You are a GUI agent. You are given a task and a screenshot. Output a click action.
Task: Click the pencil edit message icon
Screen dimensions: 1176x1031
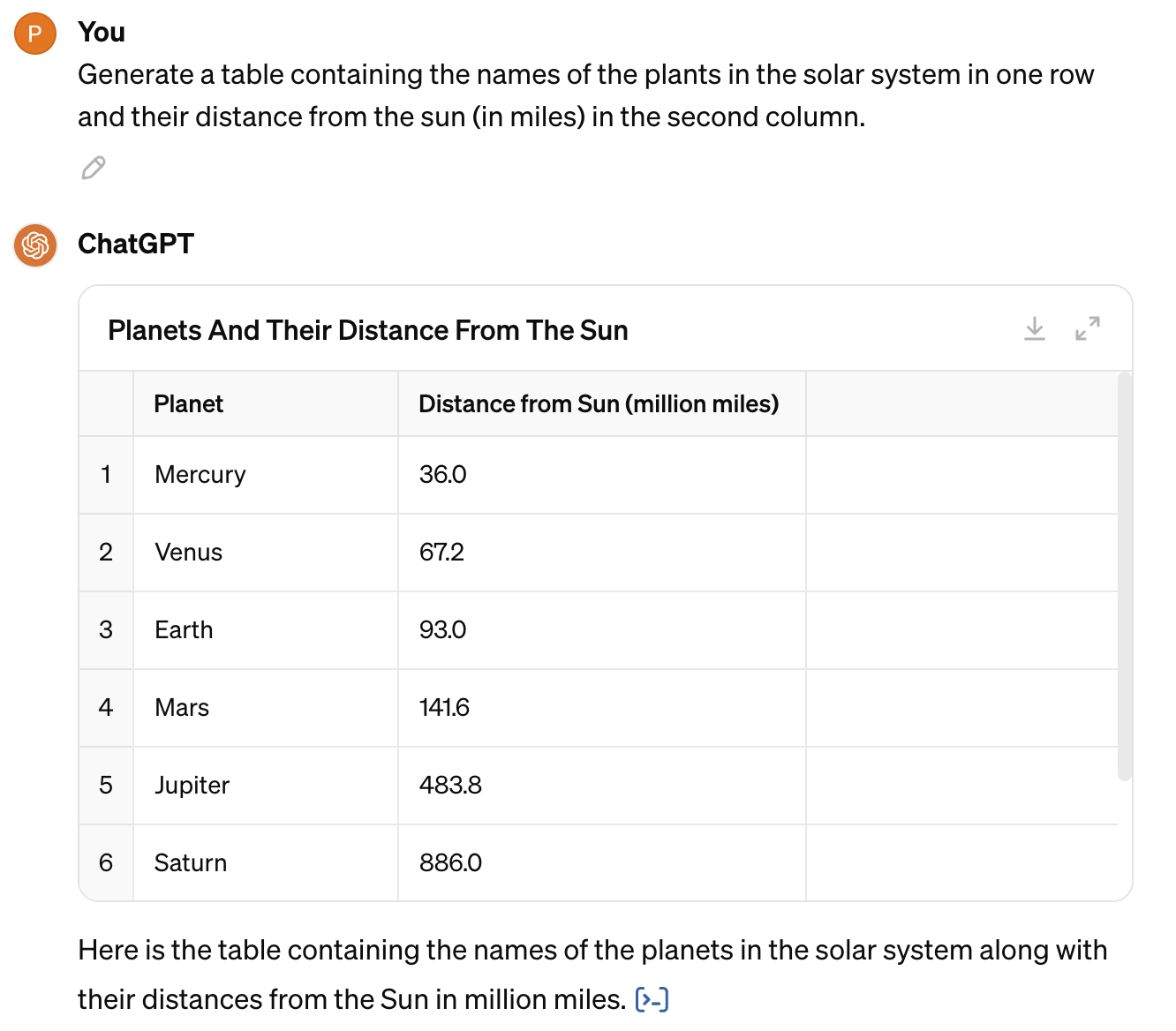[94, 168]
